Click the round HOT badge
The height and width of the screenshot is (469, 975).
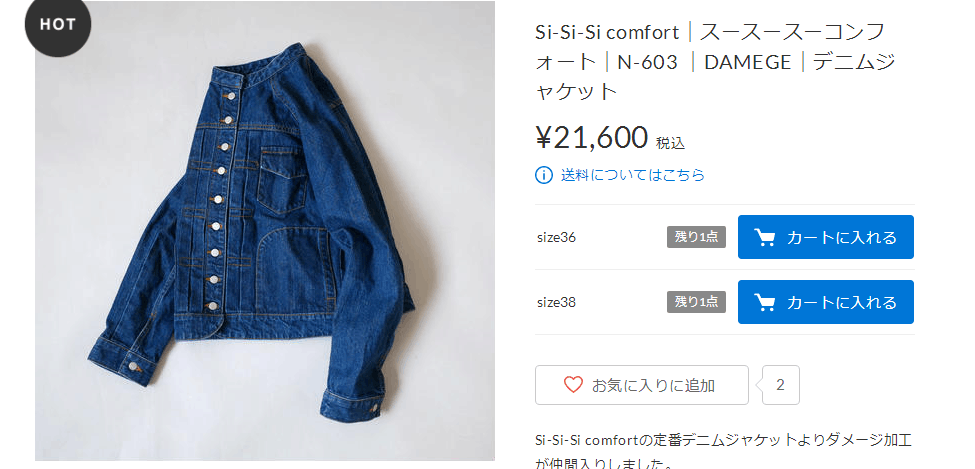(58, 25)
